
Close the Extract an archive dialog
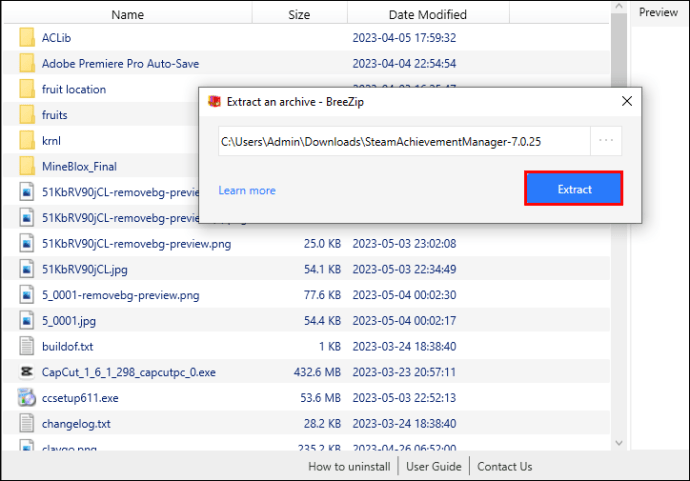click(627, 101)
